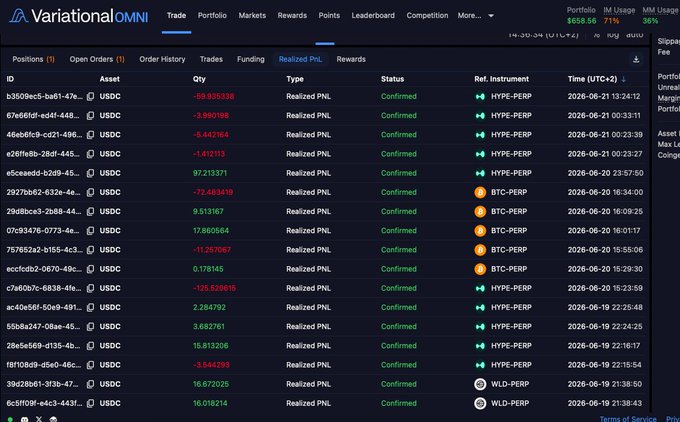The height and width of the screenshot is (422, 680).
Task: Click the Type column header
Action: pos(295,79)
